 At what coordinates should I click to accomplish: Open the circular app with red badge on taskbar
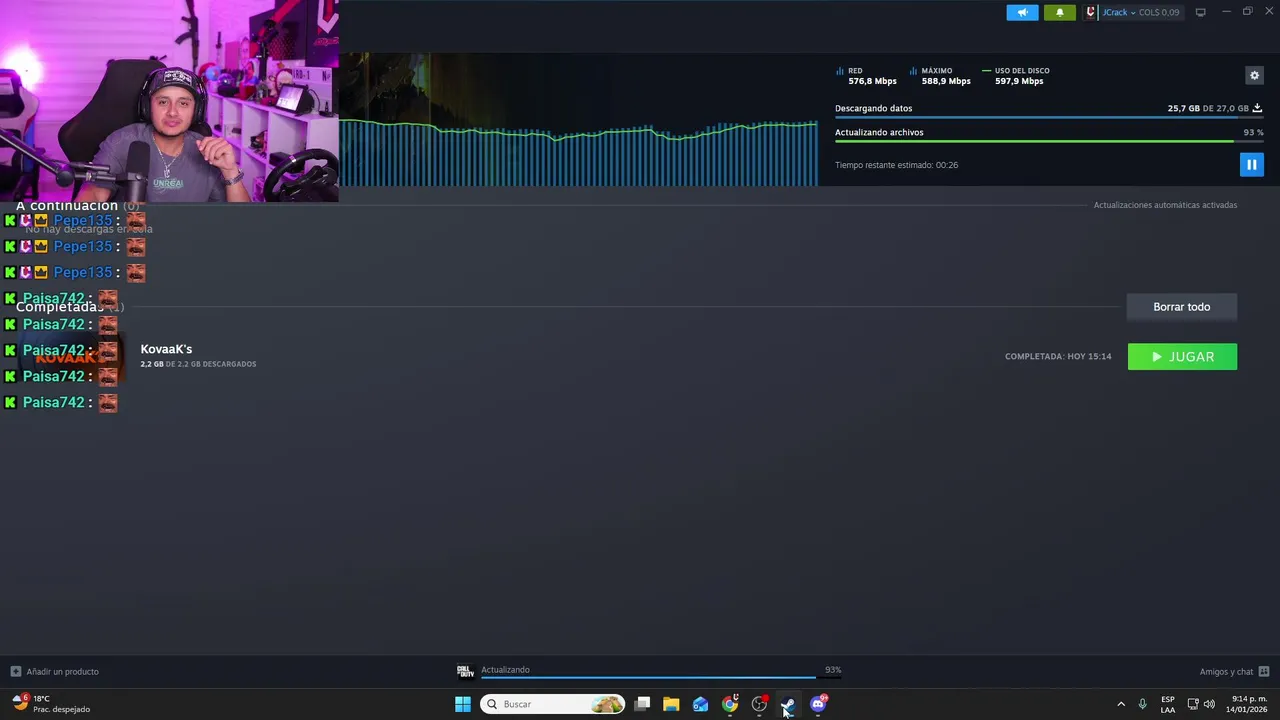click(759, 704)
